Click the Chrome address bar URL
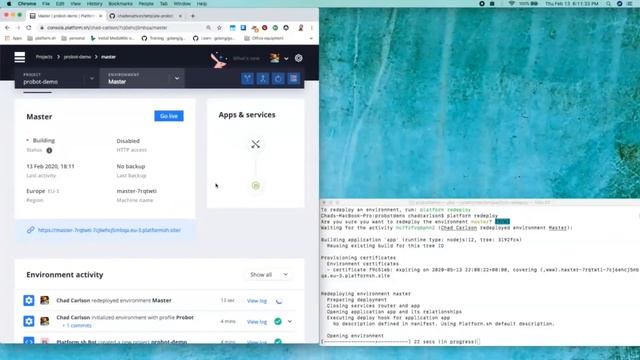The width and height of the screenshot is (640, 360). click(107, 28)
